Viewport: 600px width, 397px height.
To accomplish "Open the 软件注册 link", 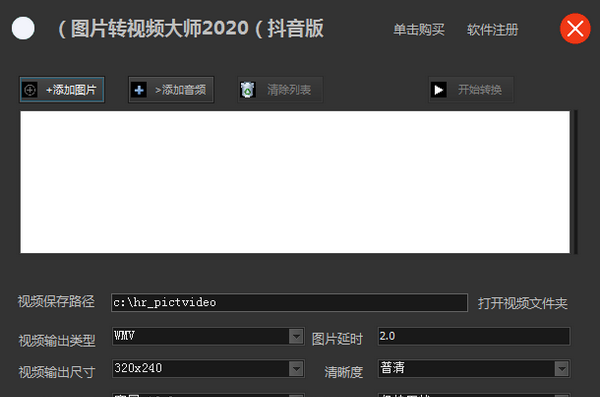I will 492,29.
